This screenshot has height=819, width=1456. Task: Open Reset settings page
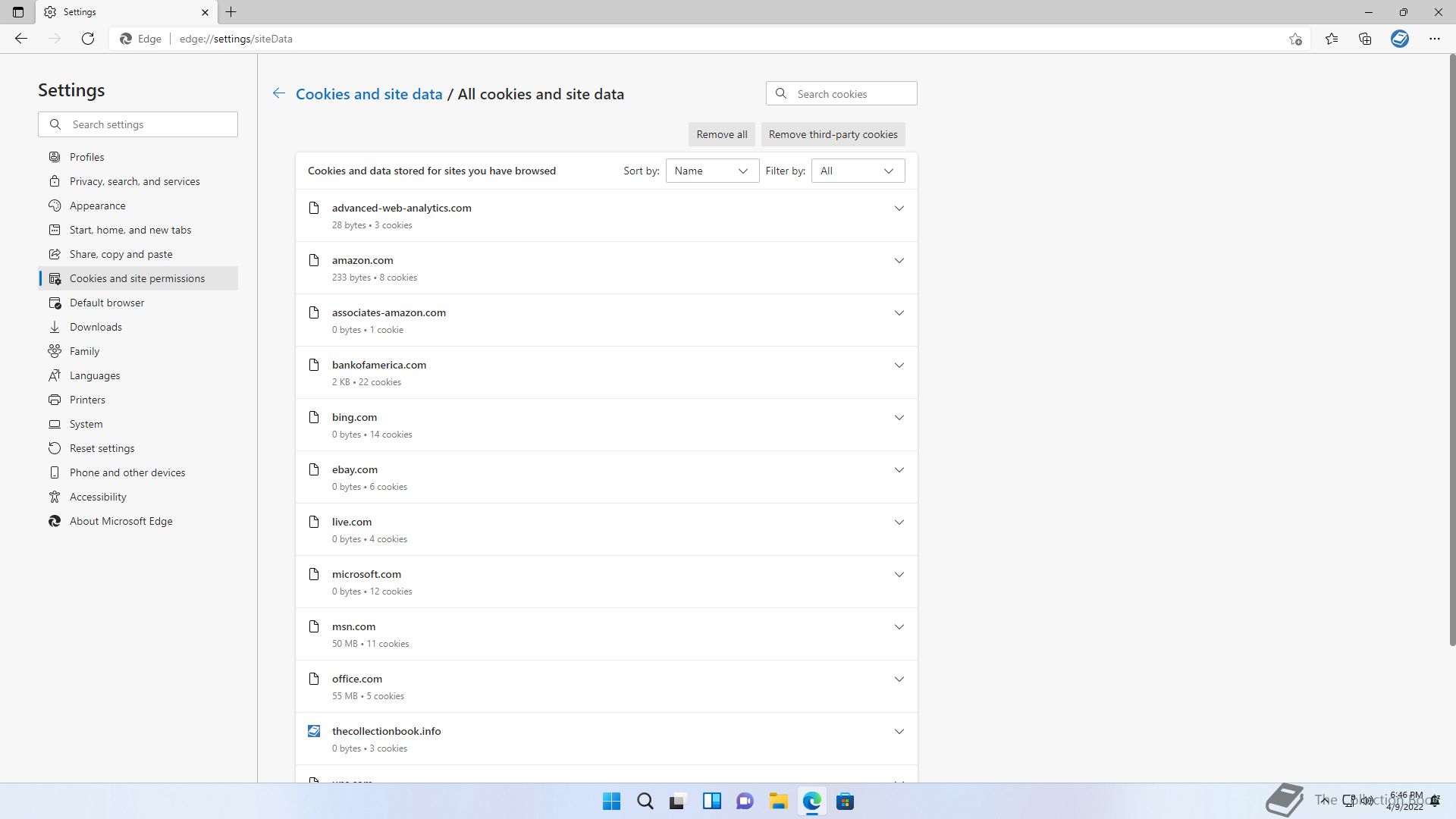138,448
